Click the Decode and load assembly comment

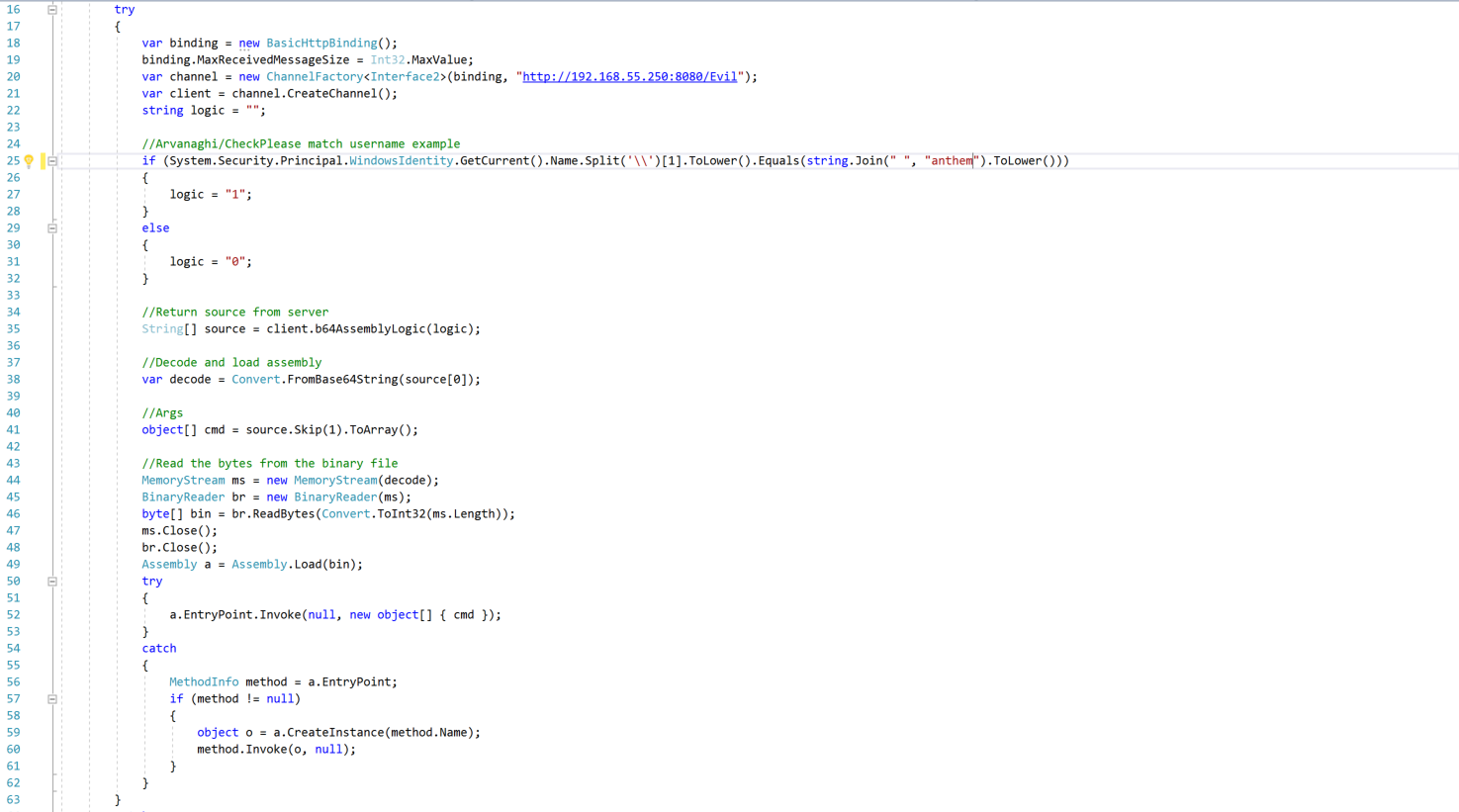pos(231,363)
